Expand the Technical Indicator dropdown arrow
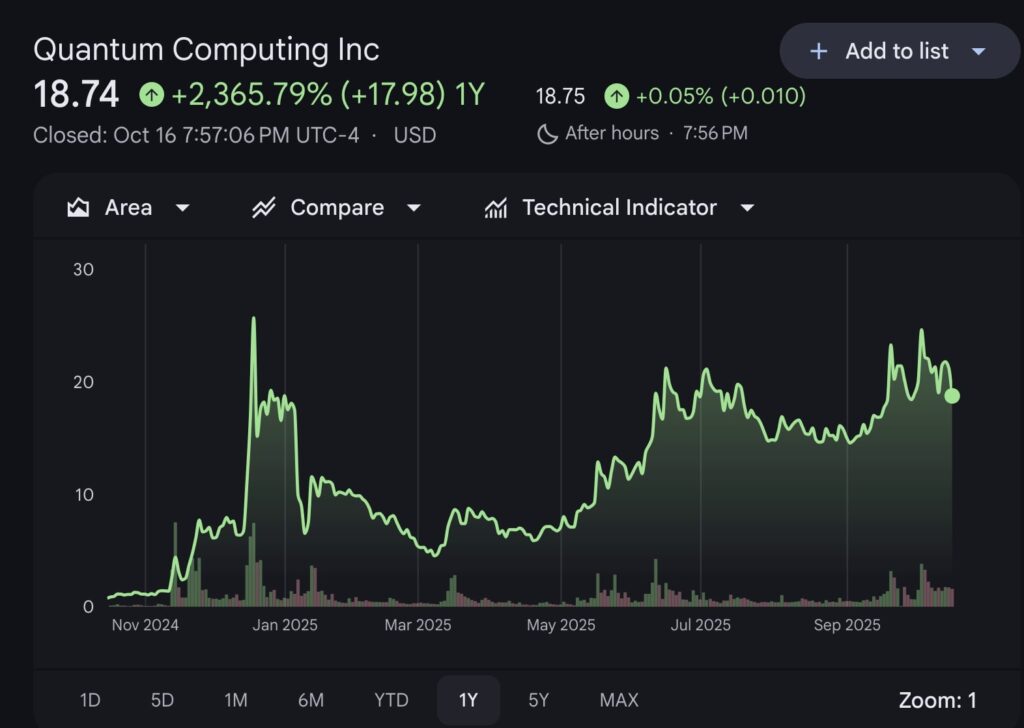The width and height of the screenshot is (1024, 728). click(x=746, y=208)
